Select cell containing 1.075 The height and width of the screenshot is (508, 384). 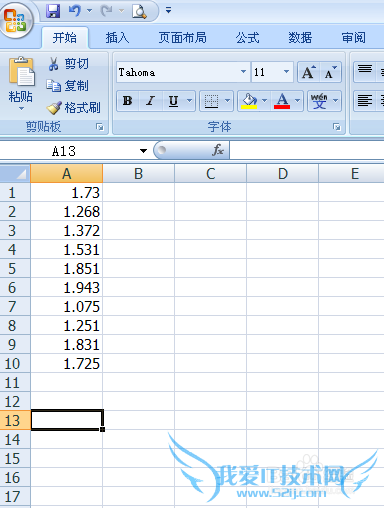tap(67, 306)
